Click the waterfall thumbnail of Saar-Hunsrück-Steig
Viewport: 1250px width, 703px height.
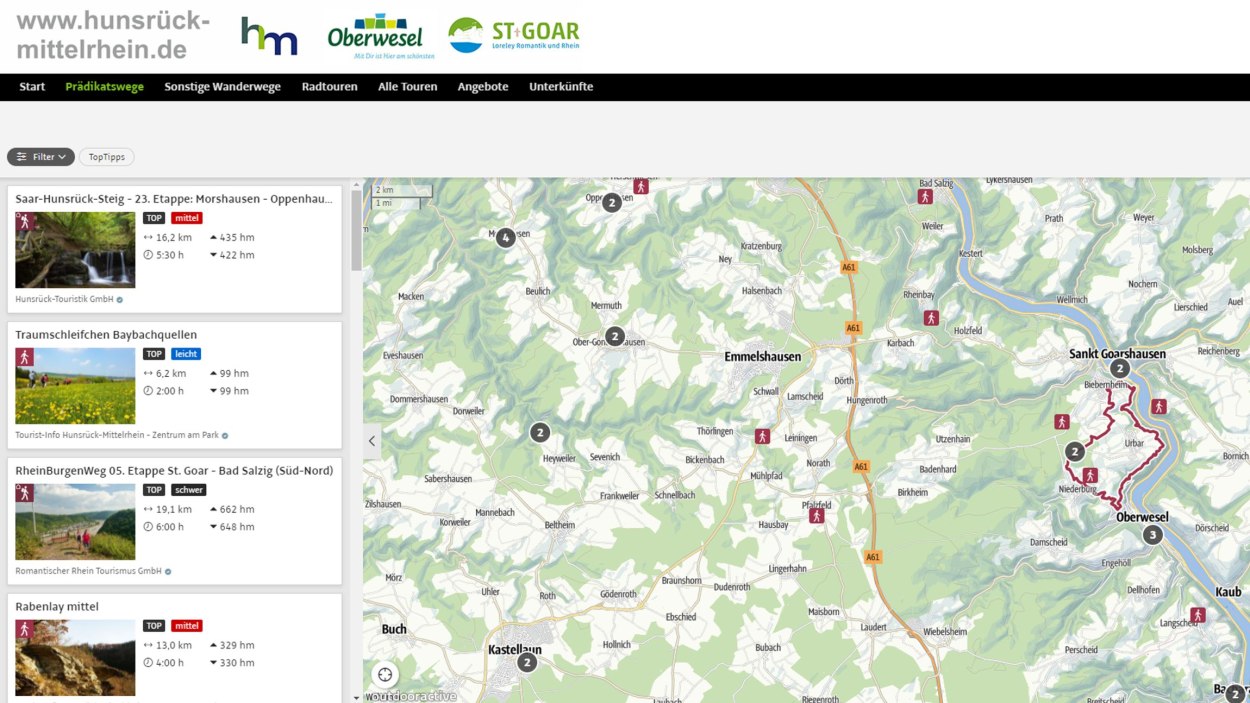pyautogui.click(x=75, y=250)
